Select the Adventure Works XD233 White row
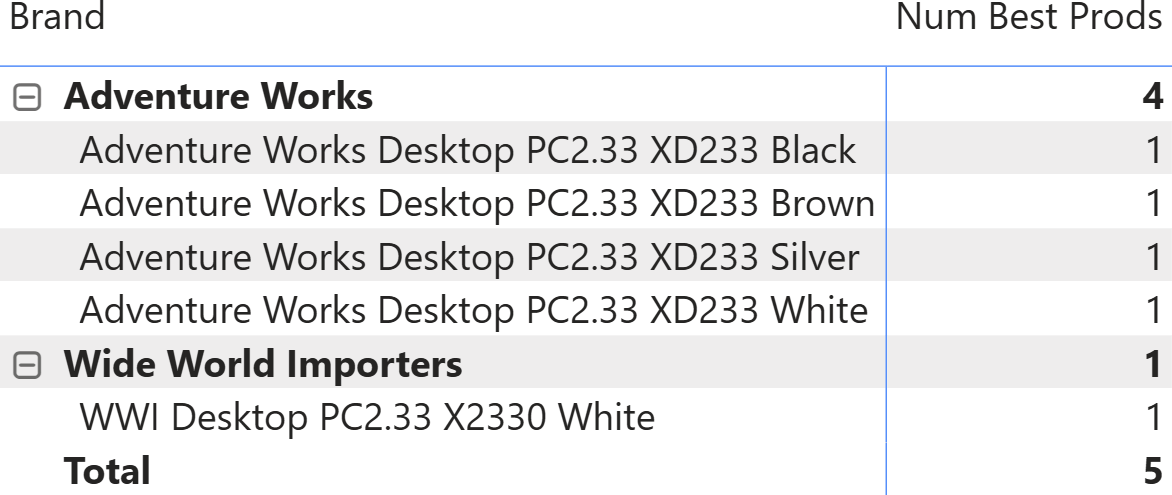 (473, 310)
